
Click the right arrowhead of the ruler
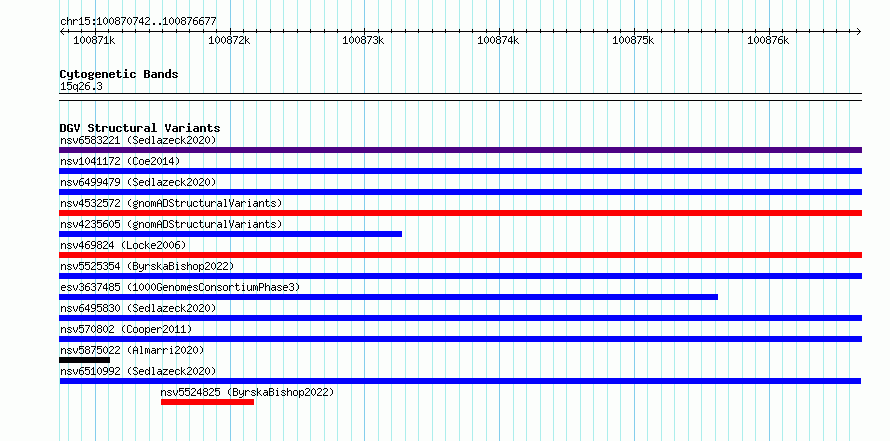859,31
